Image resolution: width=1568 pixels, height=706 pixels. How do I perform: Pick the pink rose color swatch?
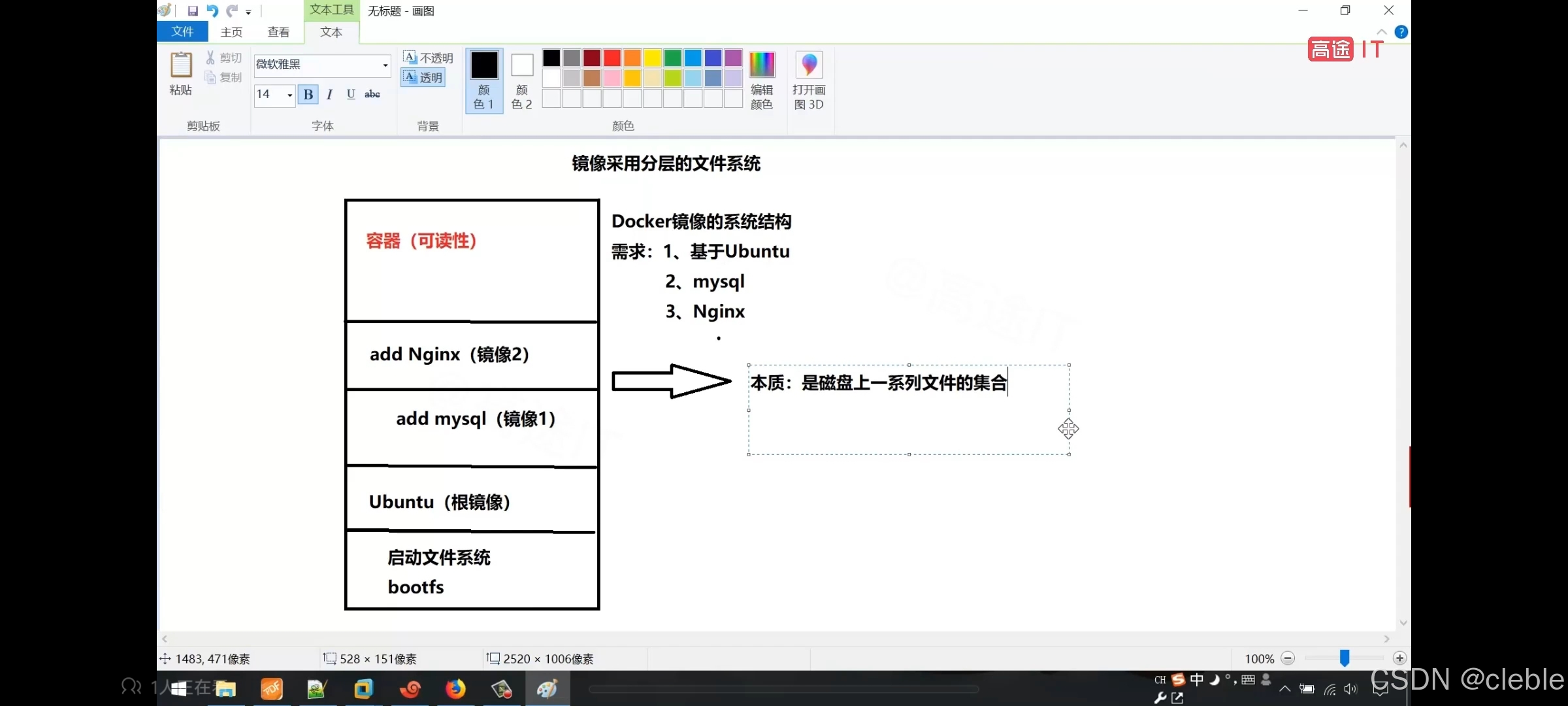point(612,78)
